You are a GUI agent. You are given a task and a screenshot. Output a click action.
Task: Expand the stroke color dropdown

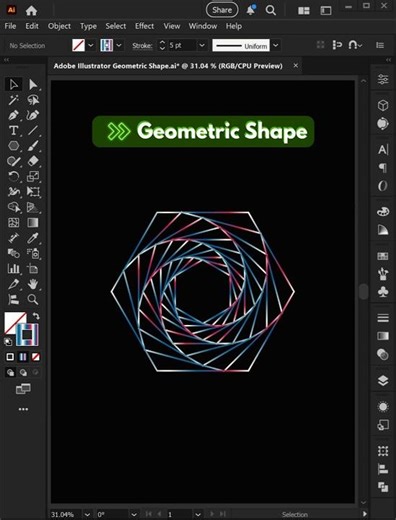click(119, 45)
